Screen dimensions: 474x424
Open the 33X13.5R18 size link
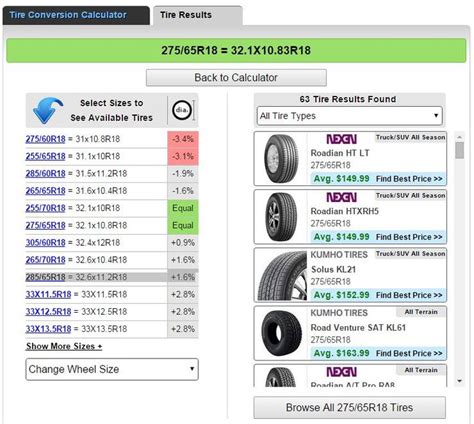pyautogui.click(x=48, y=329)
